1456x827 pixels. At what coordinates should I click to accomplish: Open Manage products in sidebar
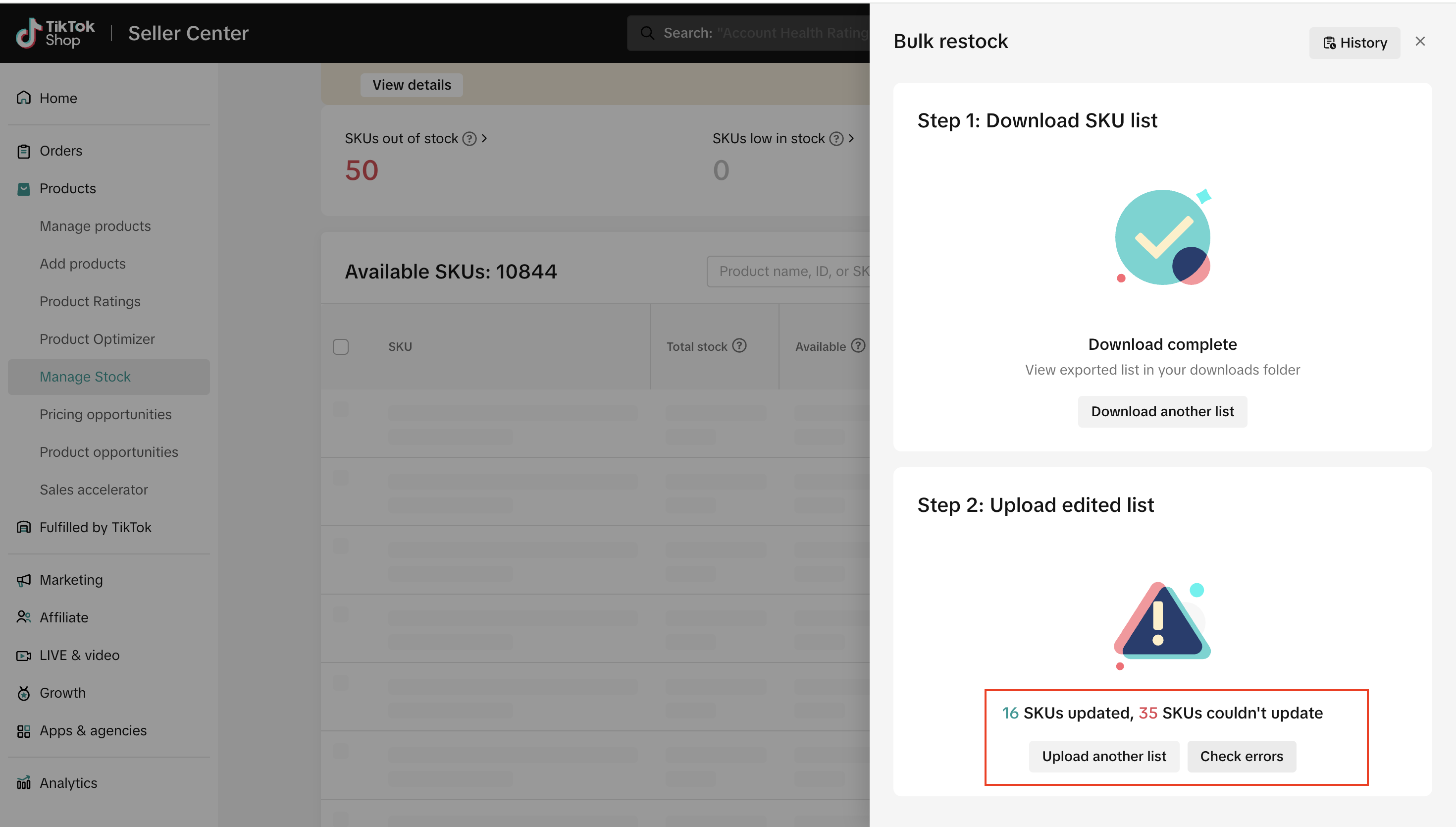[95, 226]
